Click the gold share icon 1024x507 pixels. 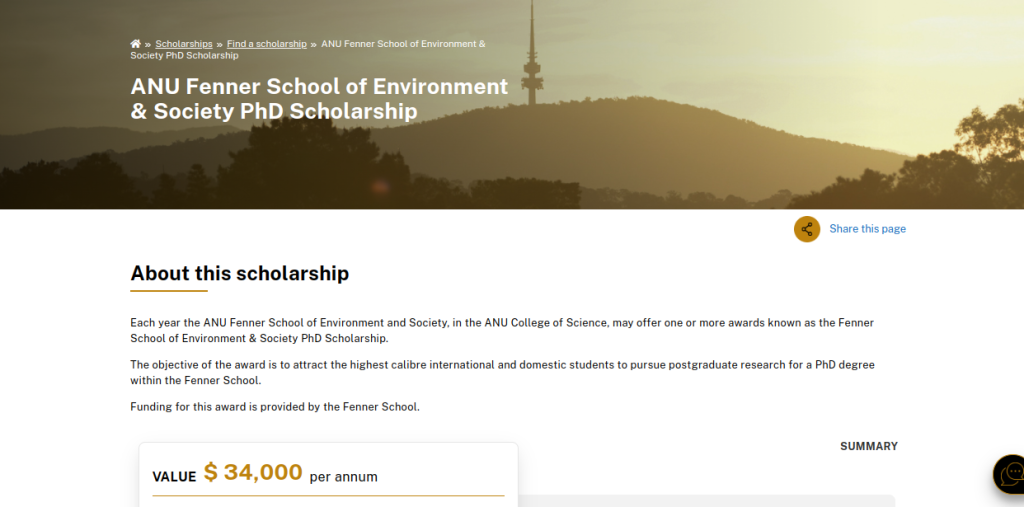(807, 229)
